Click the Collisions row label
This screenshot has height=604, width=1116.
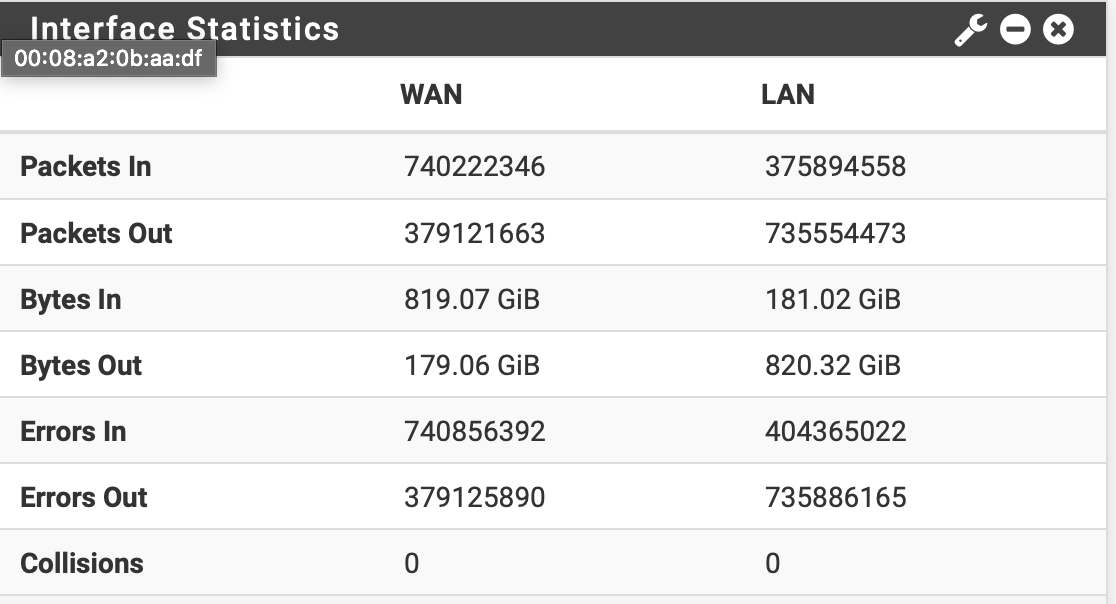(x=82, y=563)
